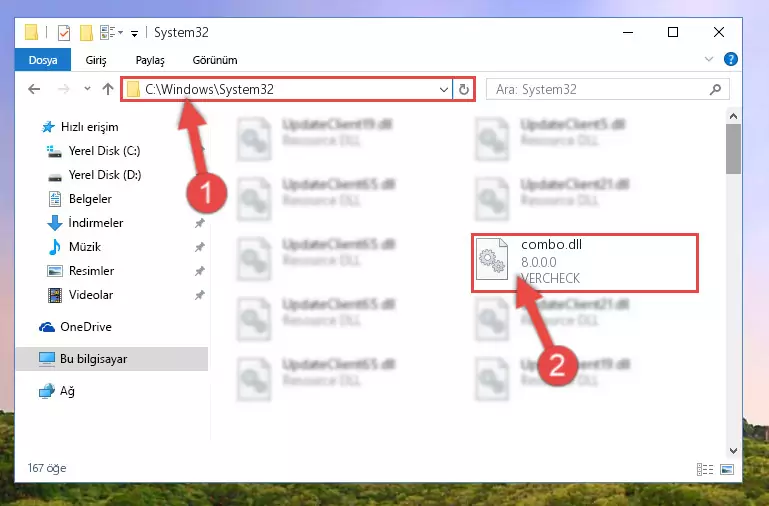769x506 pixels.
Task: Open Müzik folder in sidebar
Action: tap(75, 247)
